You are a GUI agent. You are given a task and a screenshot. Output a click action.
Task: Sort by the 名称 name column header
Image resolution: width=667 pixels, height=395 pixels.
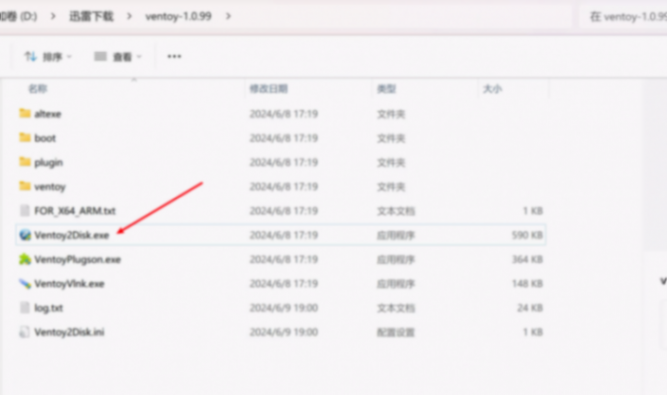[38, 88]
